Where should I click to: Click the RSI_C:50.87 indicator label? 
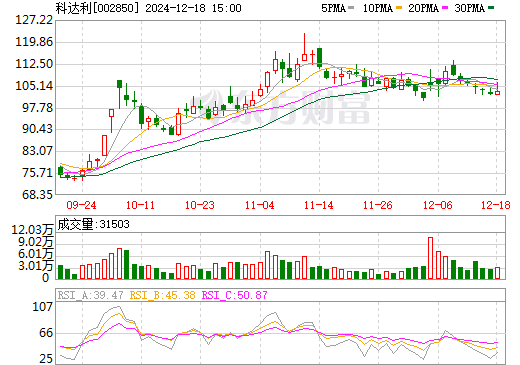click(235, 295)
